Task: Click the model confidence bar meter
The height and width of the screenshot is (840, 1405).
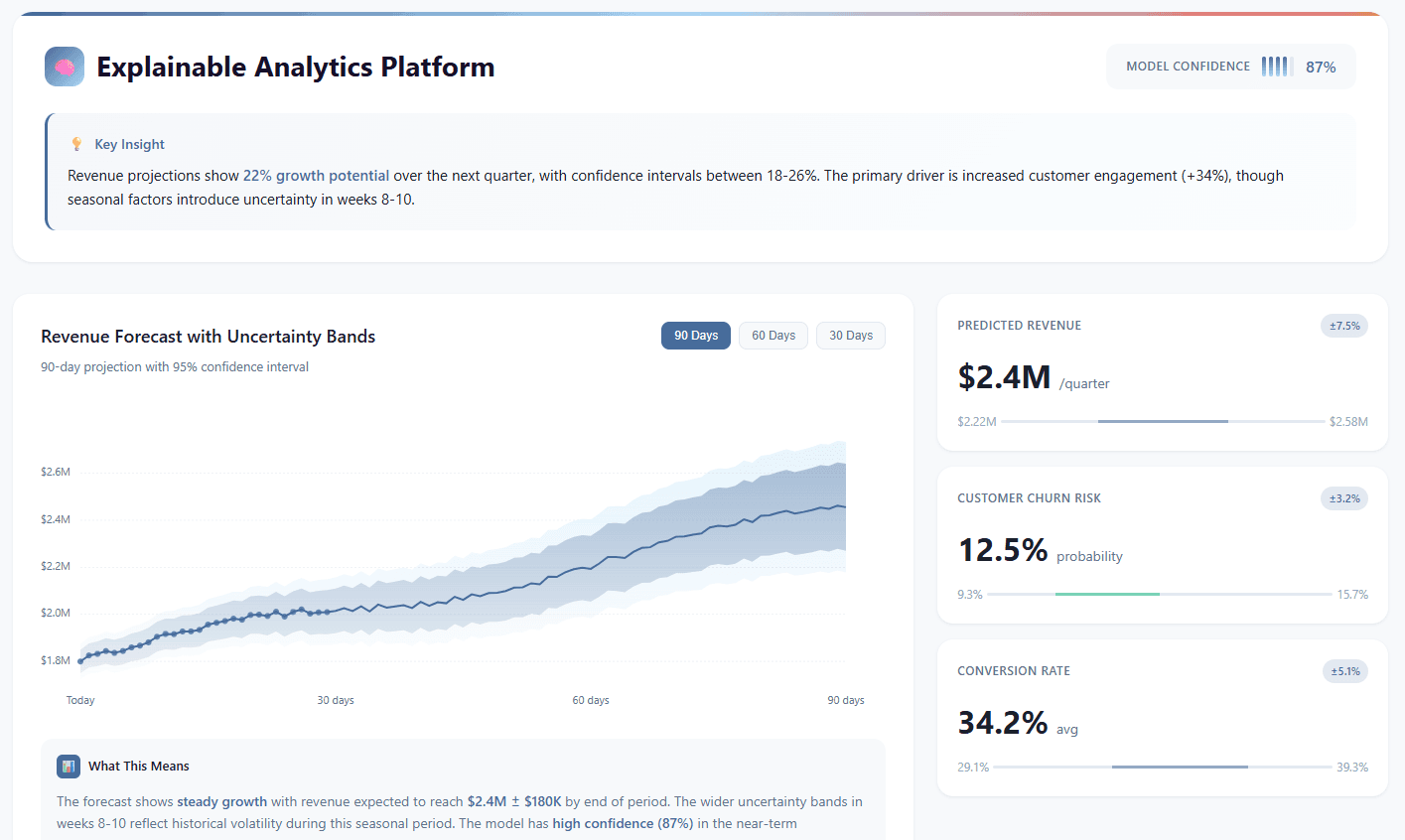Action: coord(1275,67)
